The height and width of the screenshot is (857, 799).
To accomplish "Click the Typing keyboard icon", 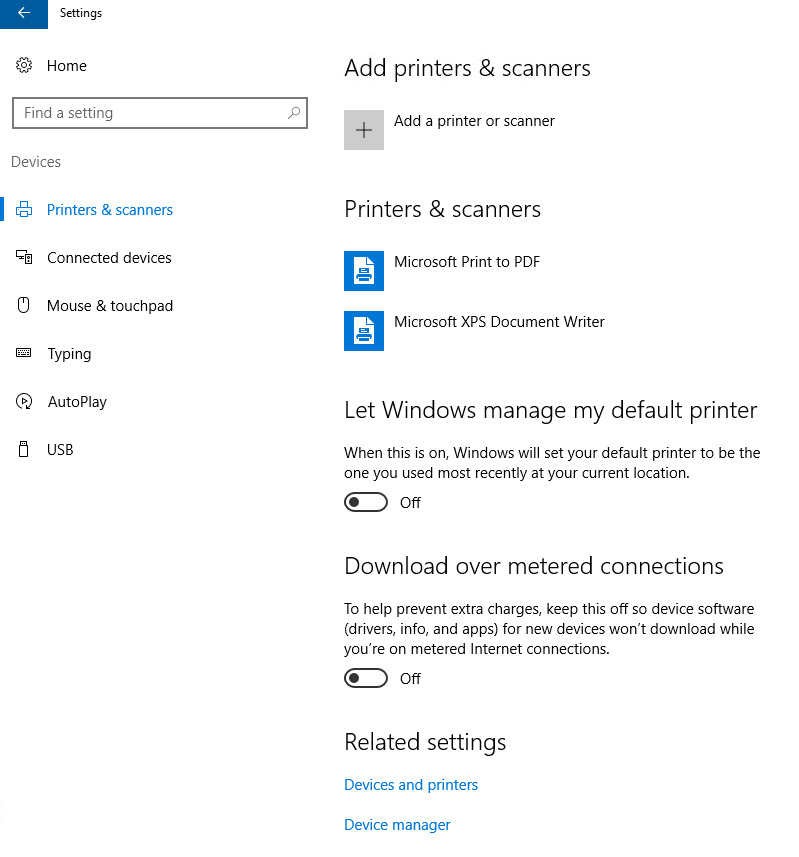I will pos(24,354).
